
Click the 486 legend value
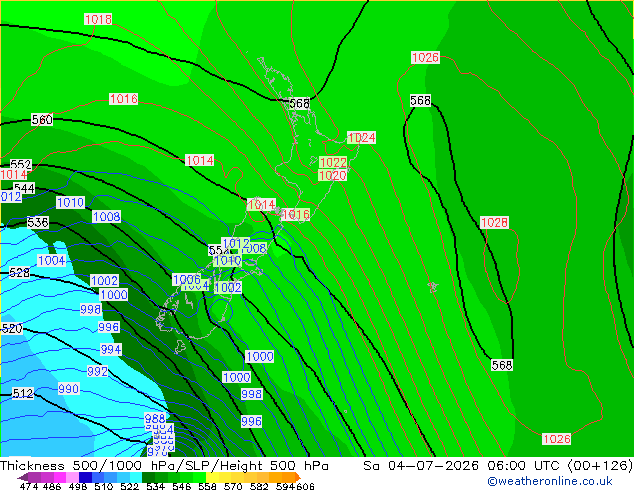(52, 486)
